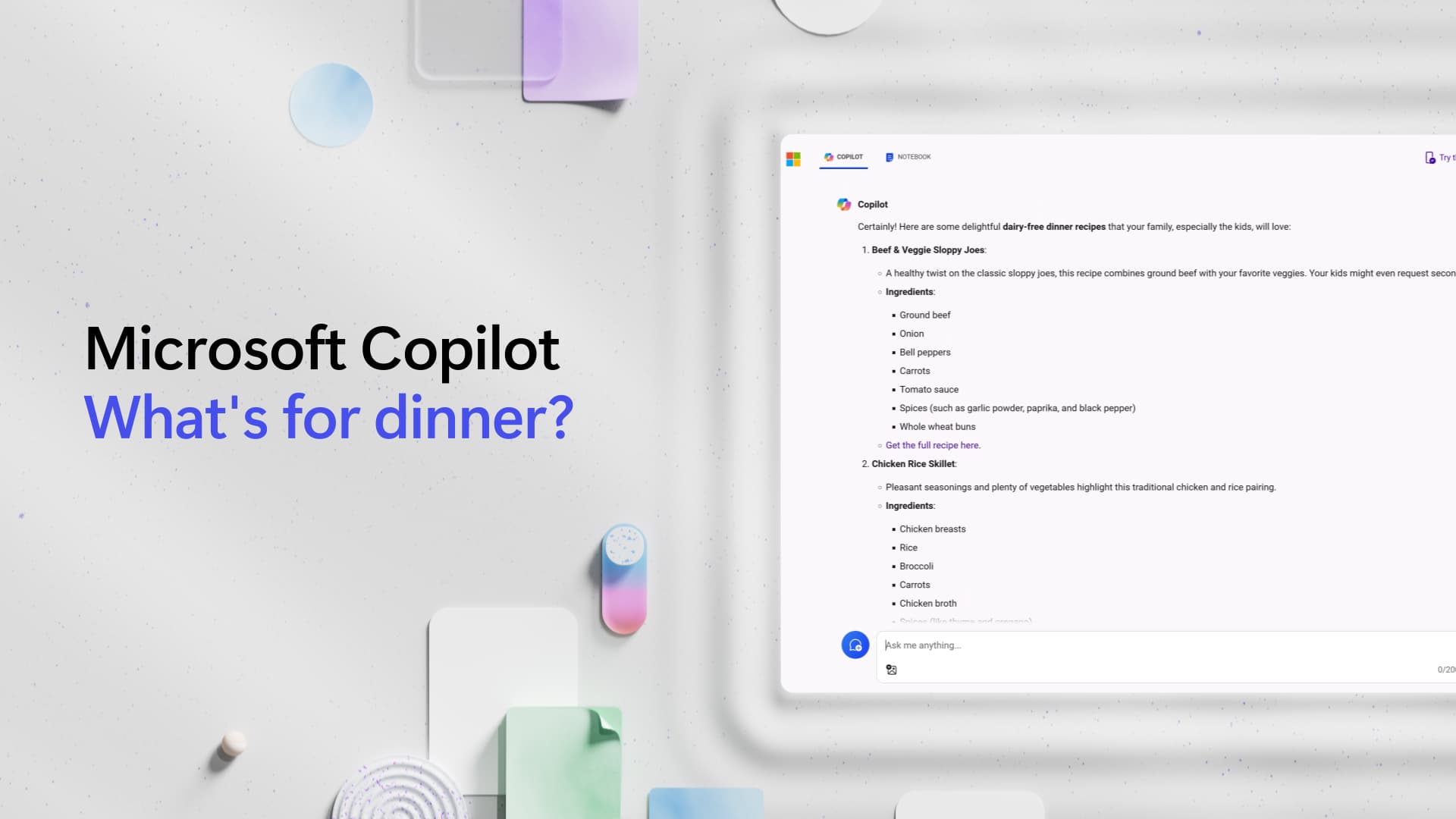
Task: Click 'Get the full recipe here' link
Action: [931, 445]
